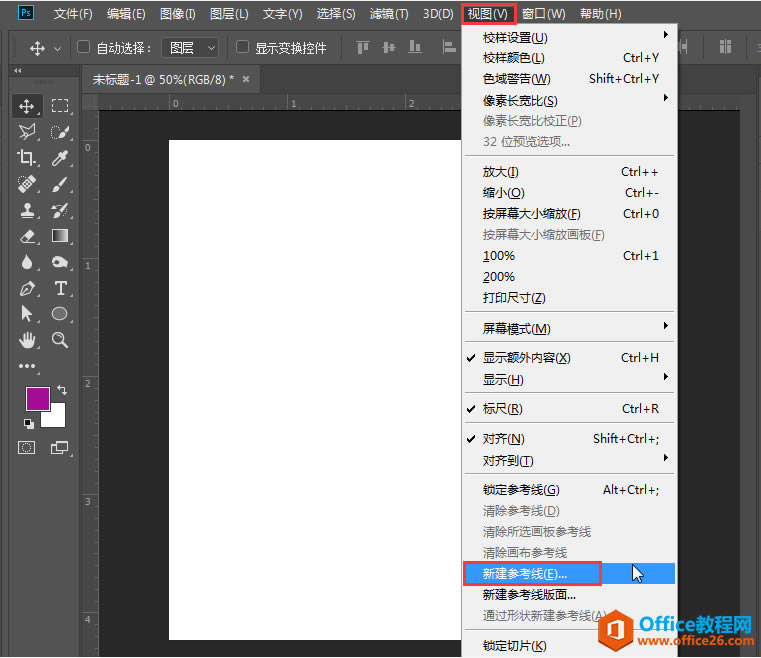Image resolution: width=761 pixels, height=658 pixels.
Task: Click the align vertical centers icon
Action: 389,48
